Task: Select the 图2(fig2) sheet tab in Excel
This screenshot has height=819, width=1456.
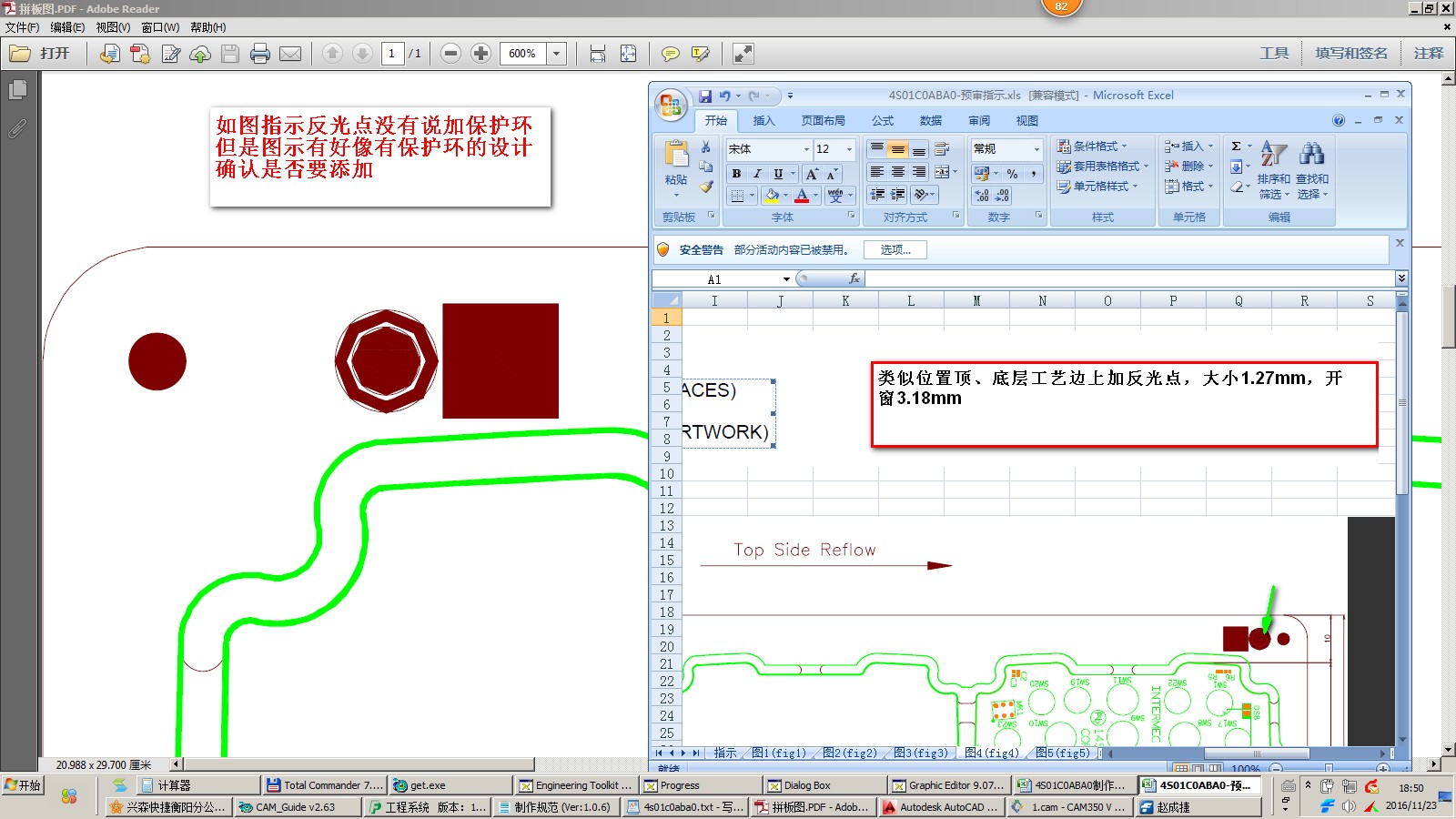Action: [x=849, y=753]
